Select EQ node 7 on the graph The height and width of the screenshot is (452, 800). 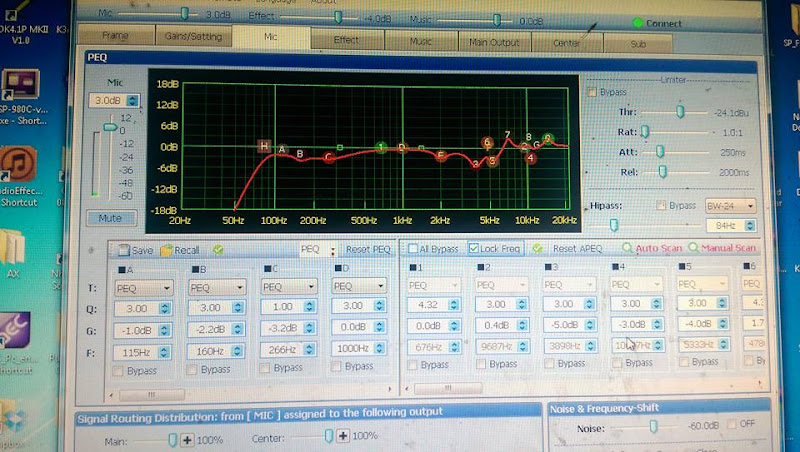point(507,135)
